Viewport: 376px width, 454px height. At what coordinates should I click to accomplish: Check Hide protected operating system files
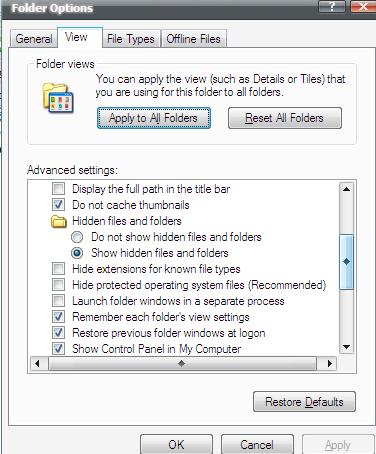point(58,285)
